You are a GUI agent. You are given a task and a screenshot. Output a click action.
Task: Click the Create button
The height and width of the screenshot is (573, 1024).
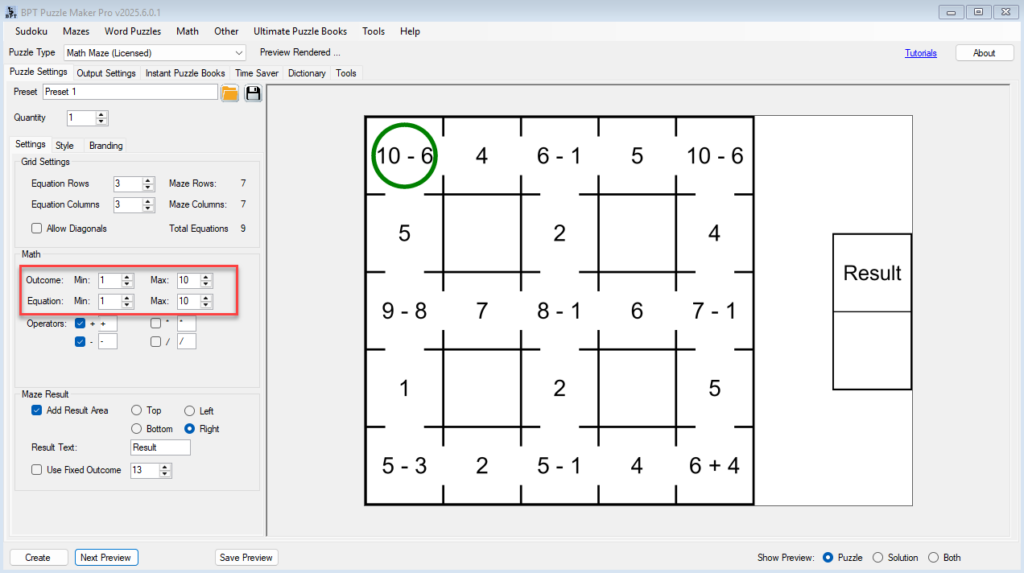38,557
